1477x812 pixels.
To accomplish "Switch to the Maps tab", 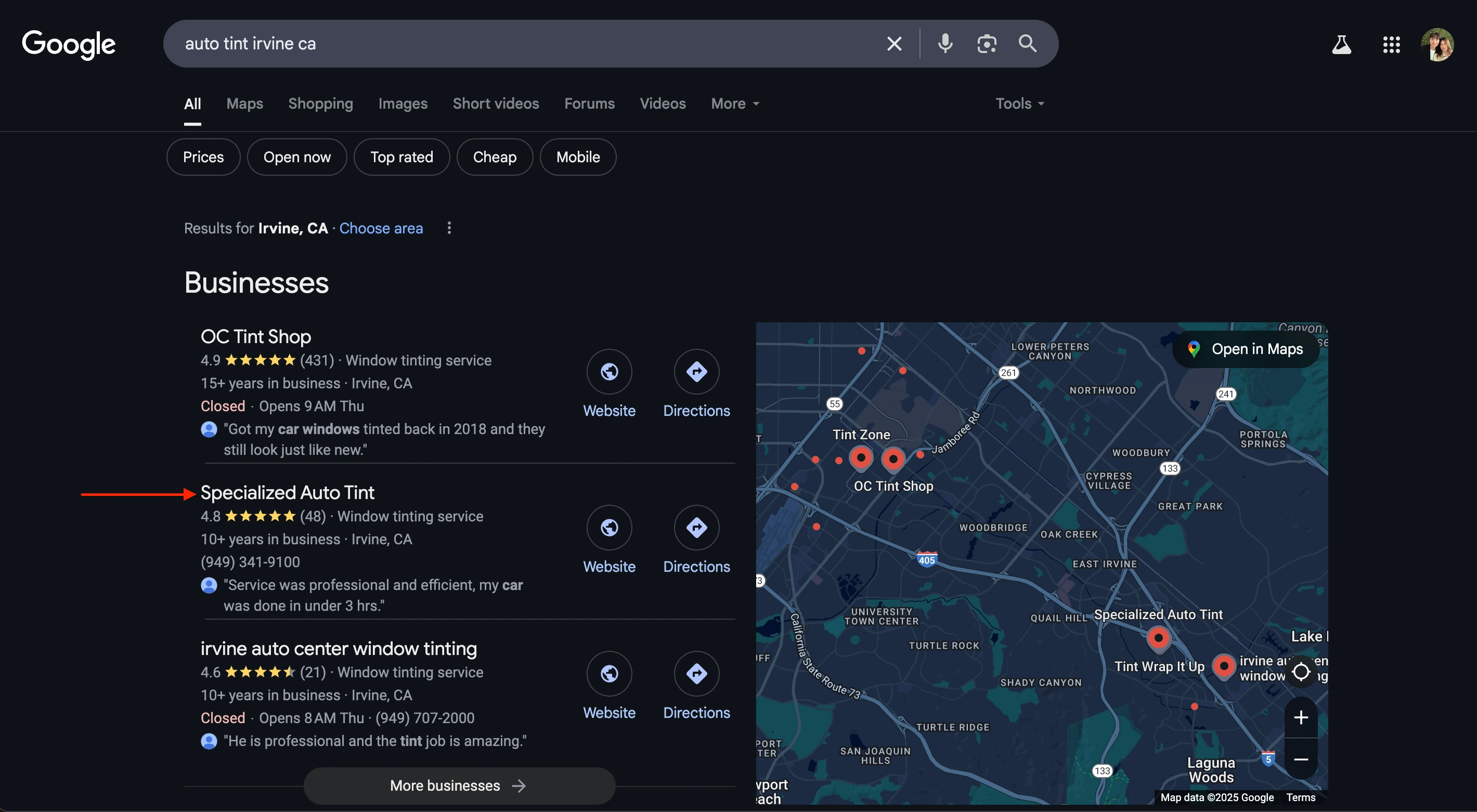I will (245, 104).
